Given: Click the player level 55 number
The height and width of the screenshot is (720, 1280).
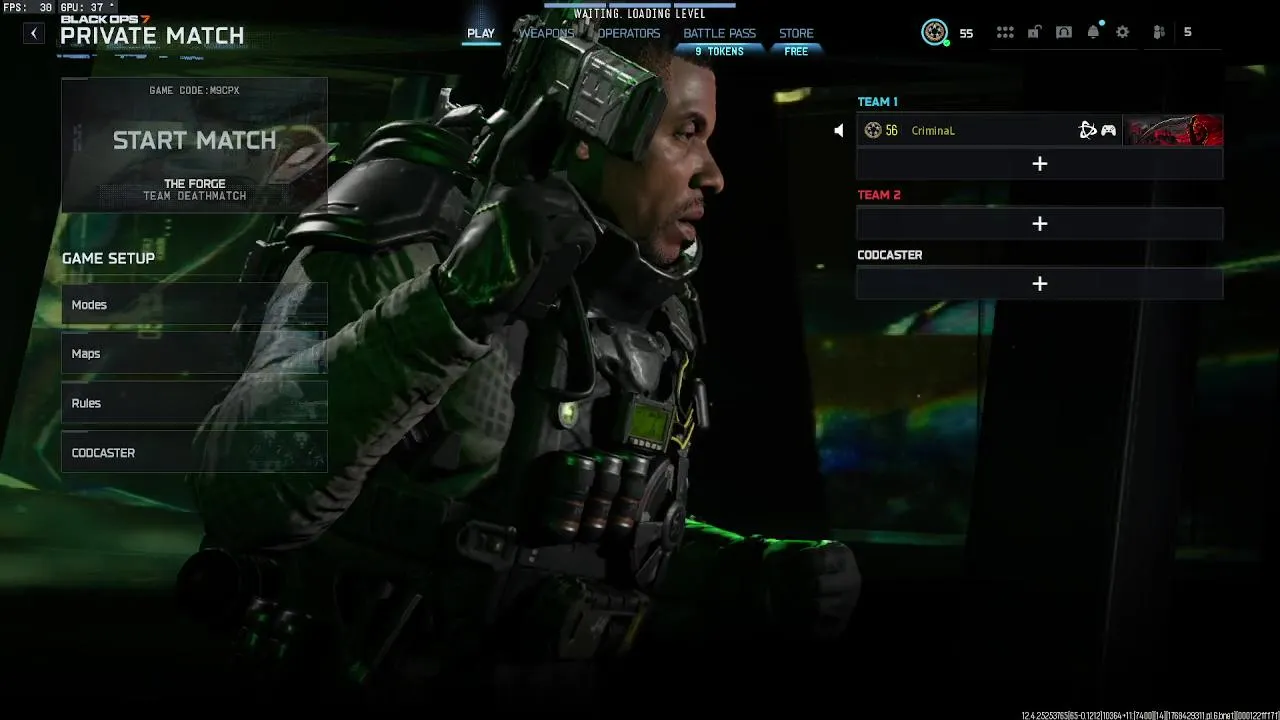Looking at the screenshot, I should (x=966, y=33).
